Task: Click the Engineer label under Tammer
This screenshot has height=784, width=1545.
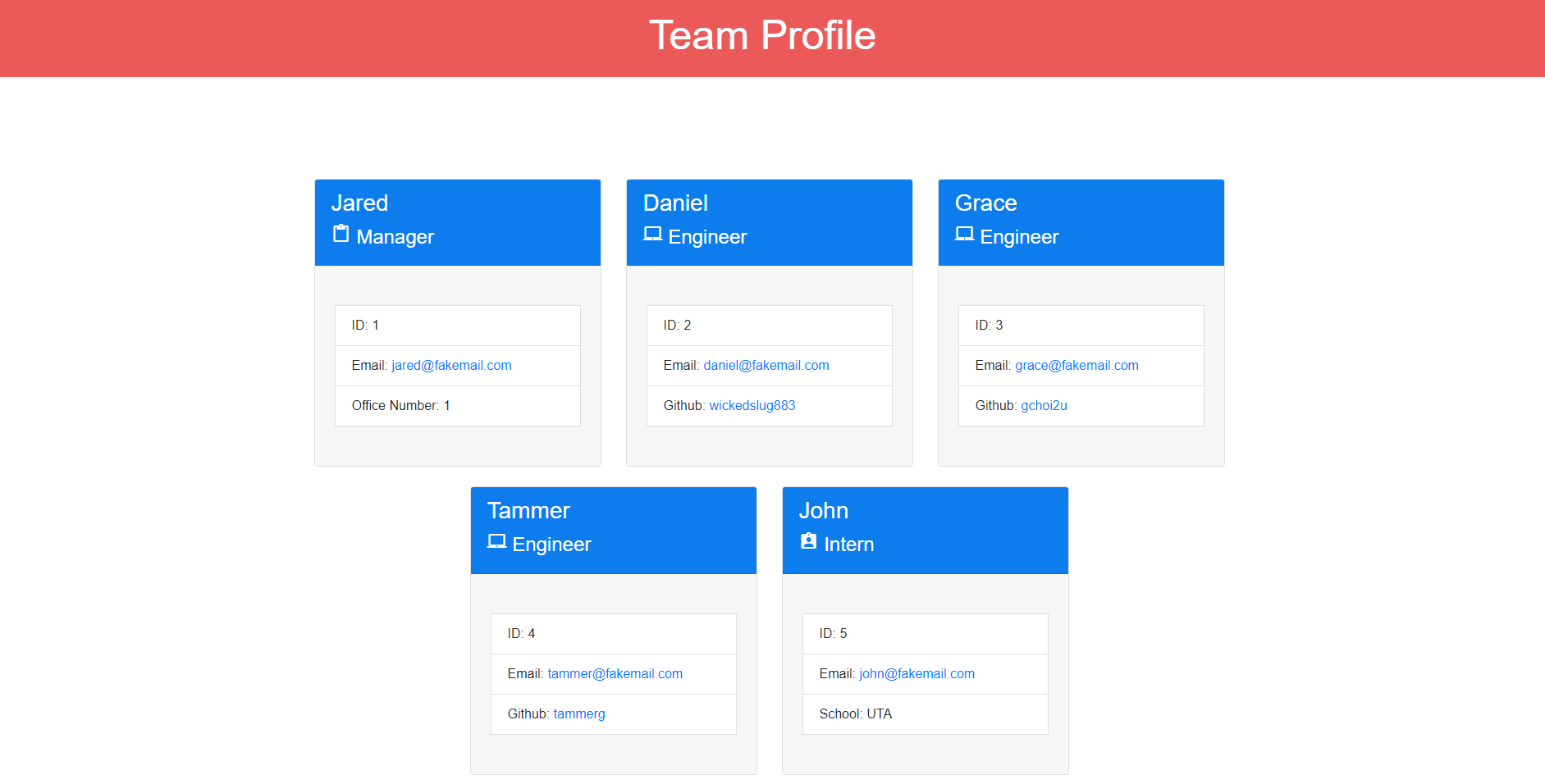Action: coord(551,545)
